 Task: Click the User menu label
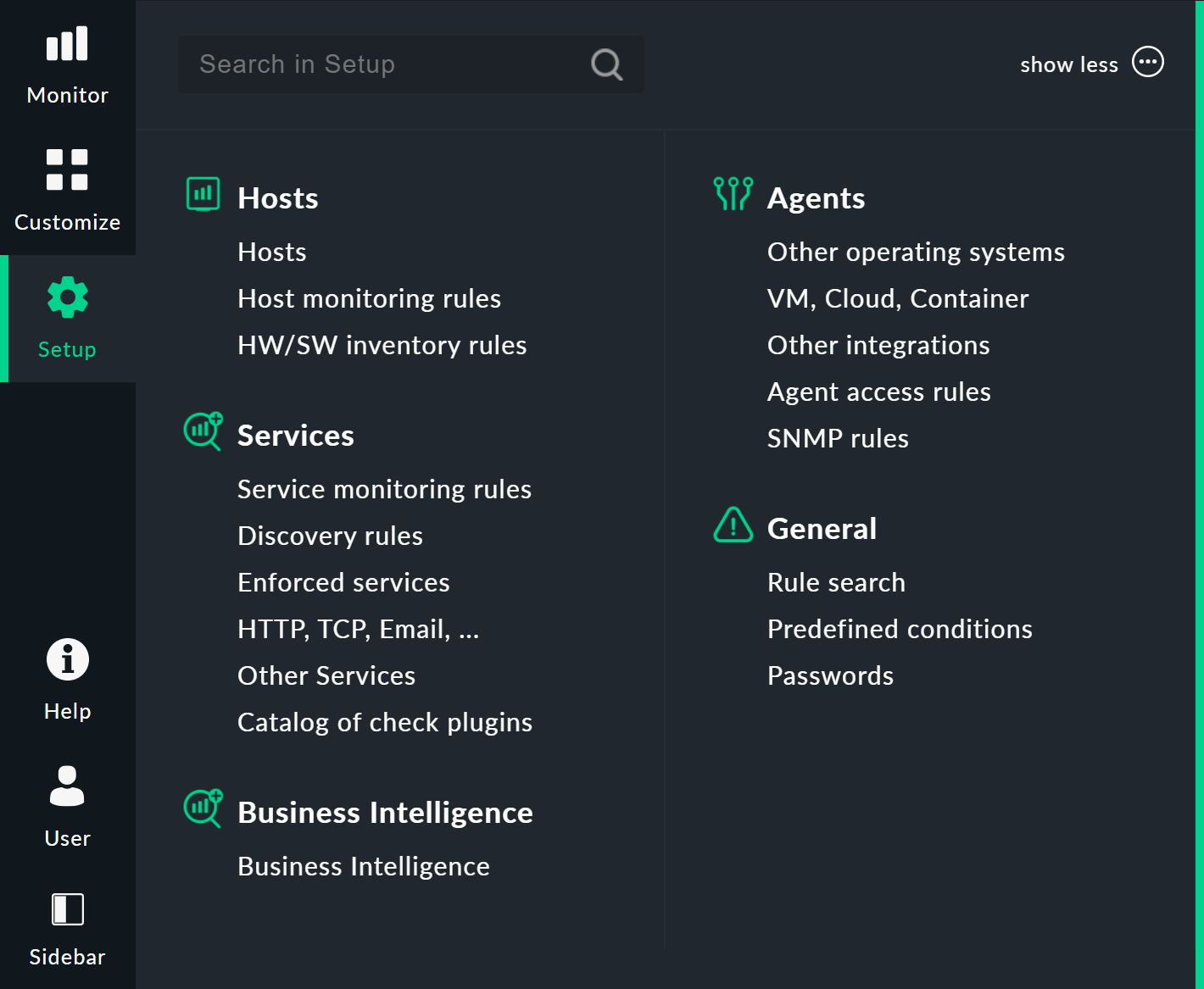coord(68,838)
